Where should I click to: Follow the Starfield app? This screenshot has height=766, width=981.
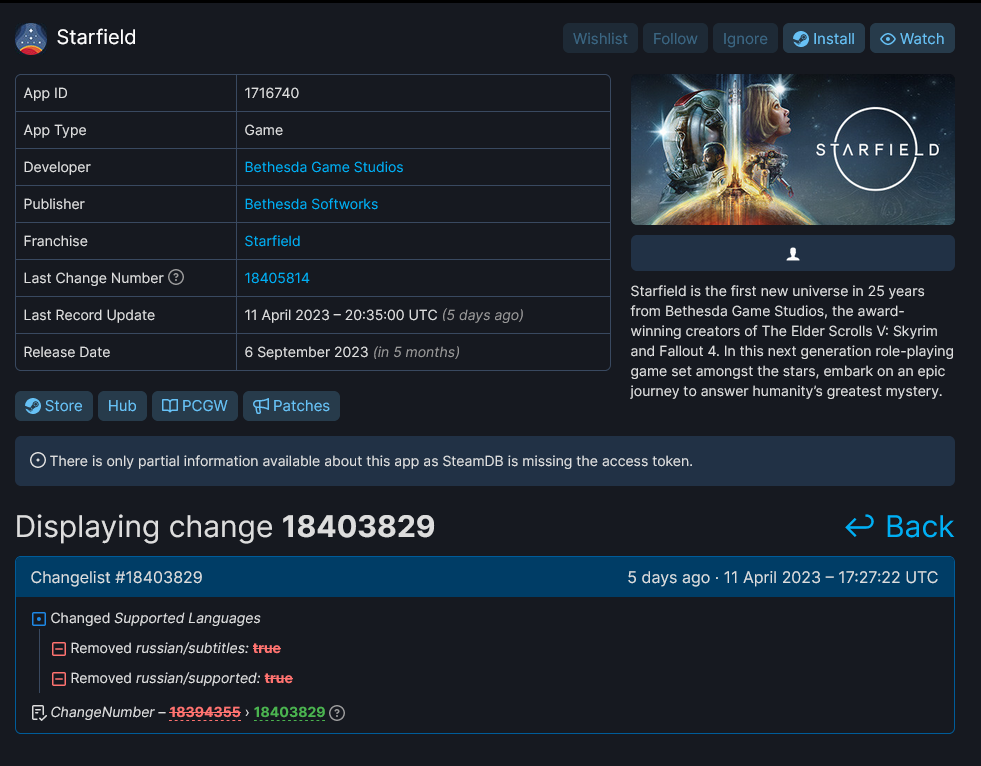pos(675,39)
